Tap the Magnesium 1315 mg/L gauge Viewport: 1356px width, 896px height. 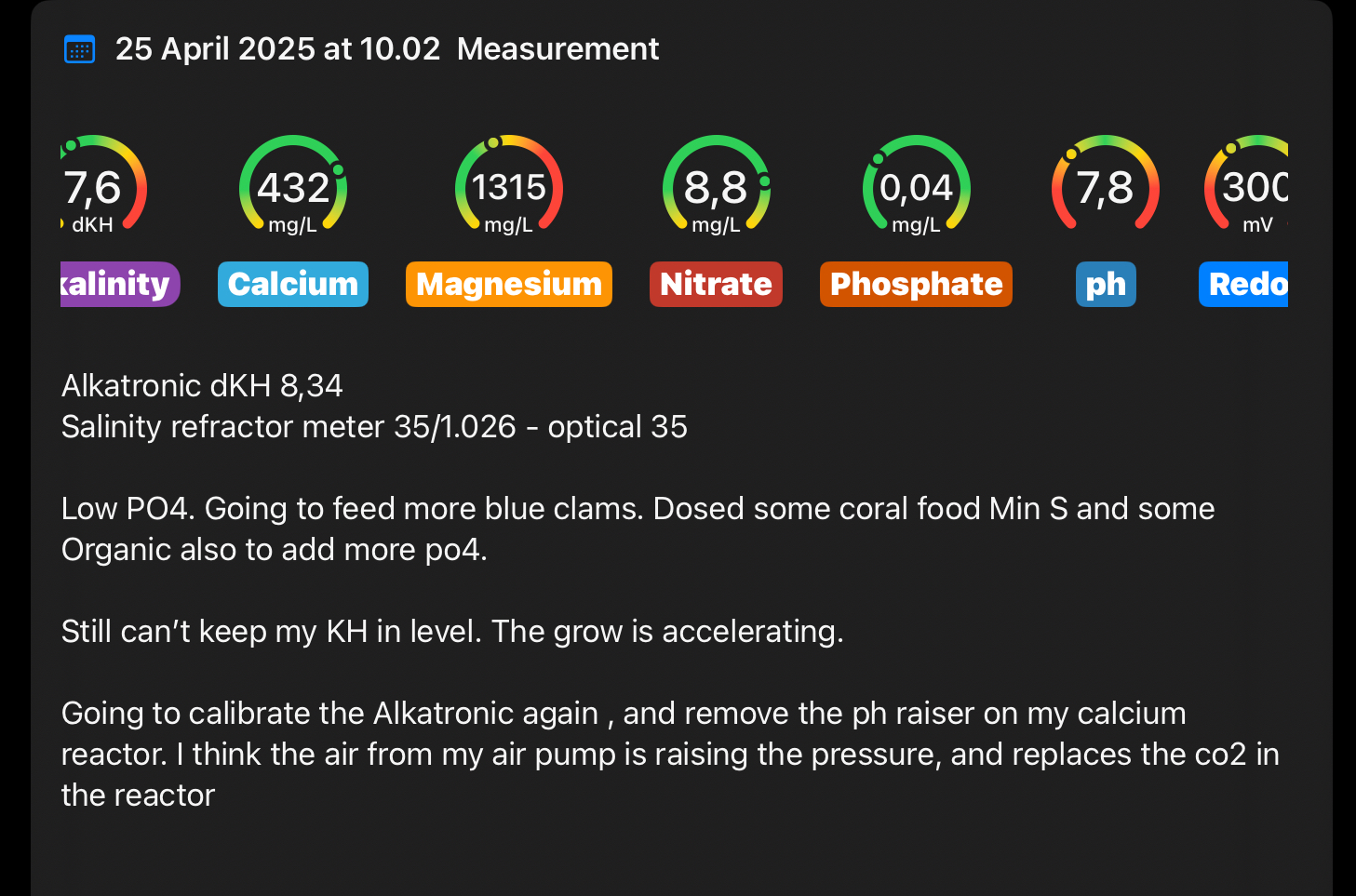[508, 186]
